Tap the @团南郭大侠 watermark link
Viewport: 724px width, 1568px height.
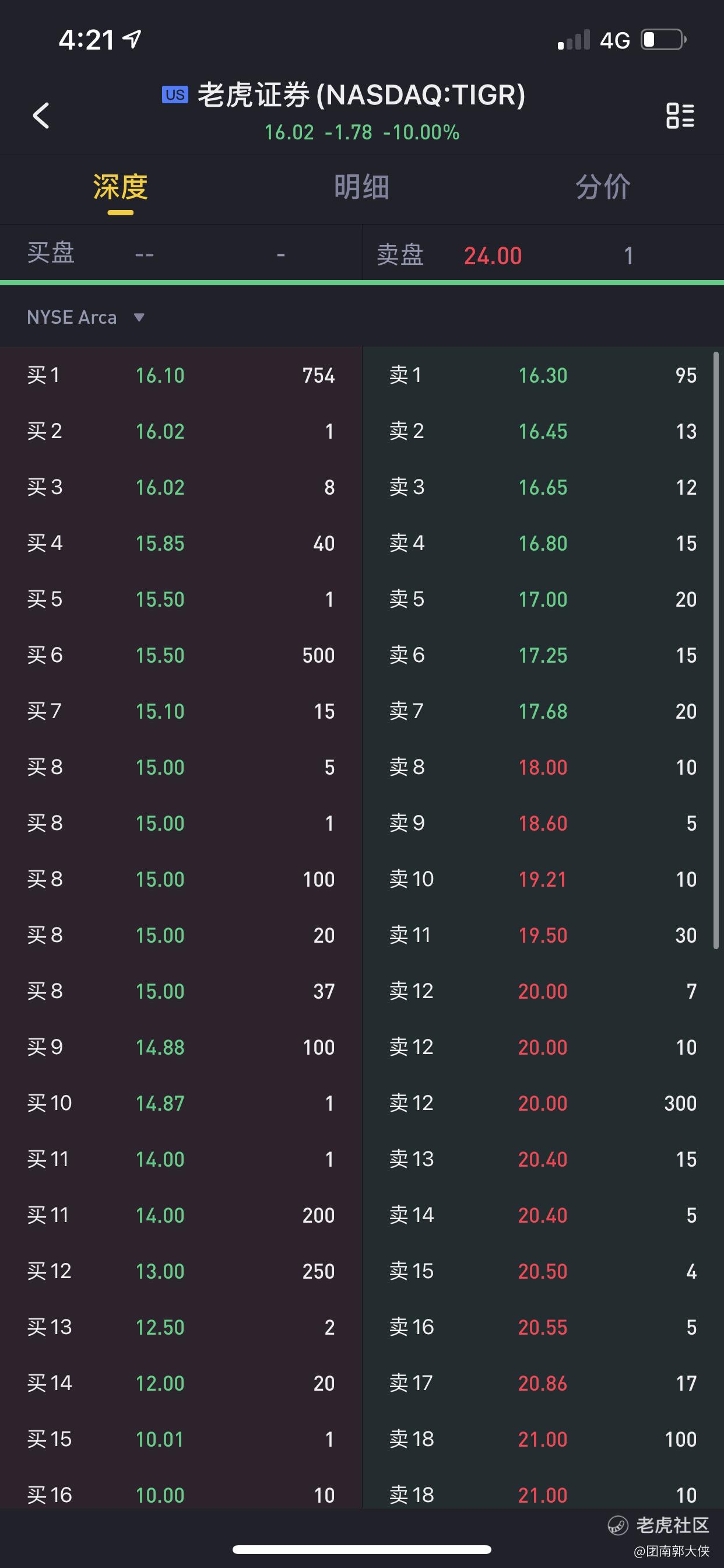click(x=671, y=1550)
